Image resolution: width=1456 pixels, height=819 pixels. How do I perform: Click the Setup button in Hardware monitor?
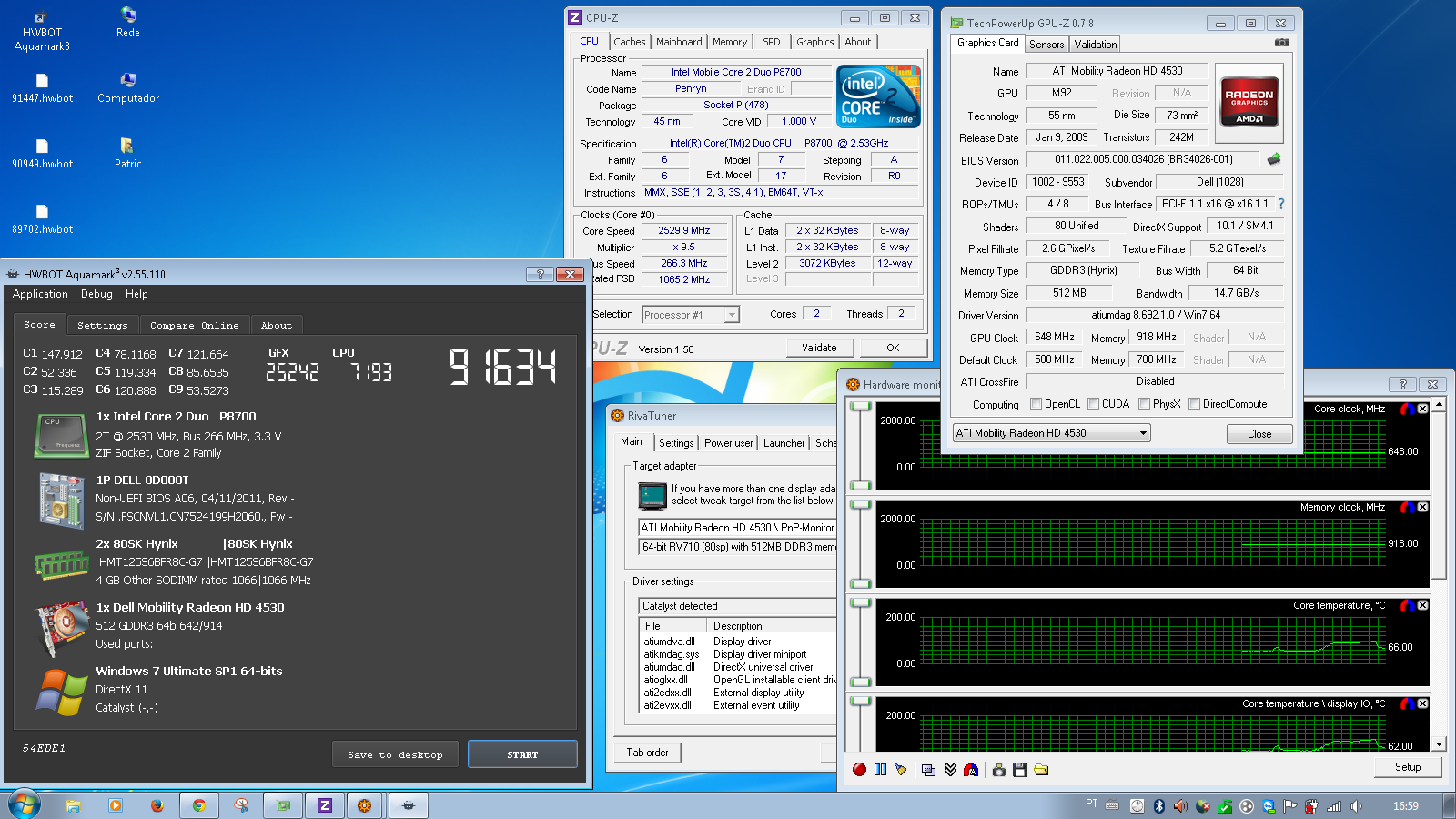pos(1408,767)
